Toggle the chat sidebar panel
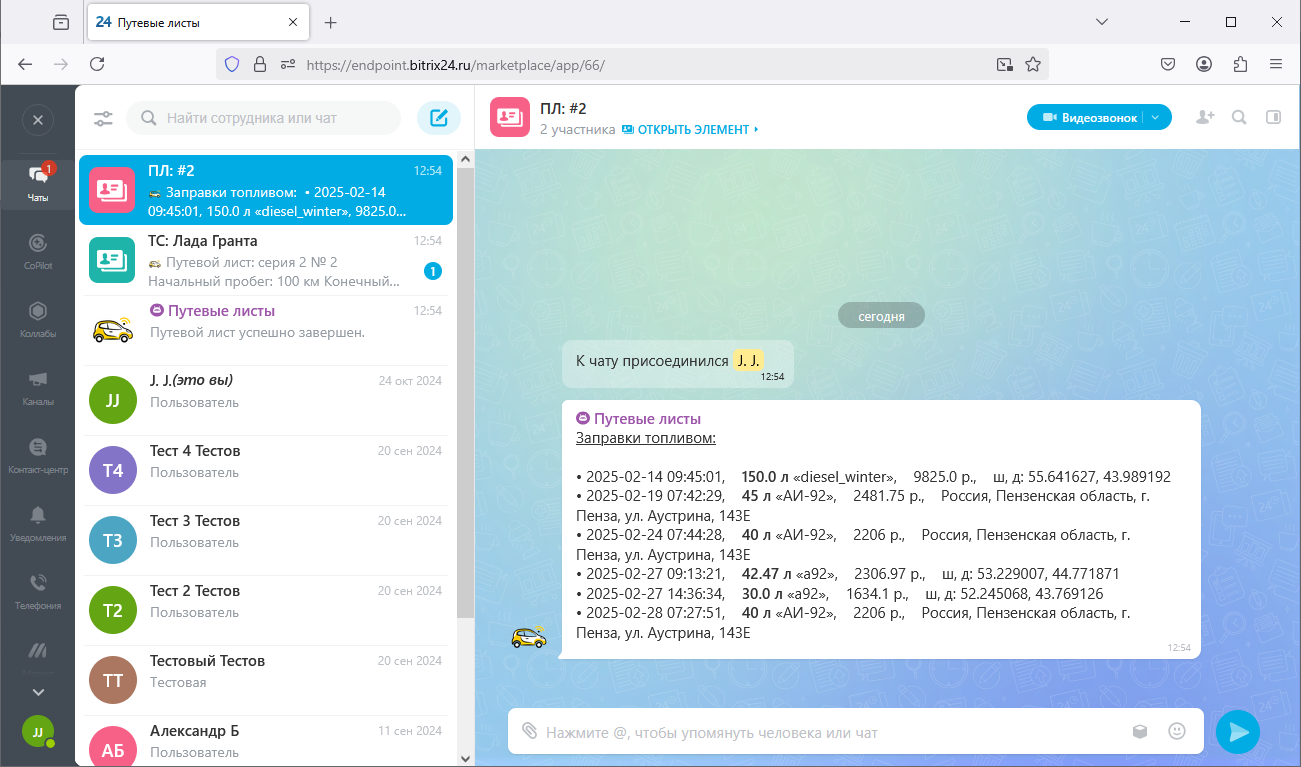 point(1273,118)
